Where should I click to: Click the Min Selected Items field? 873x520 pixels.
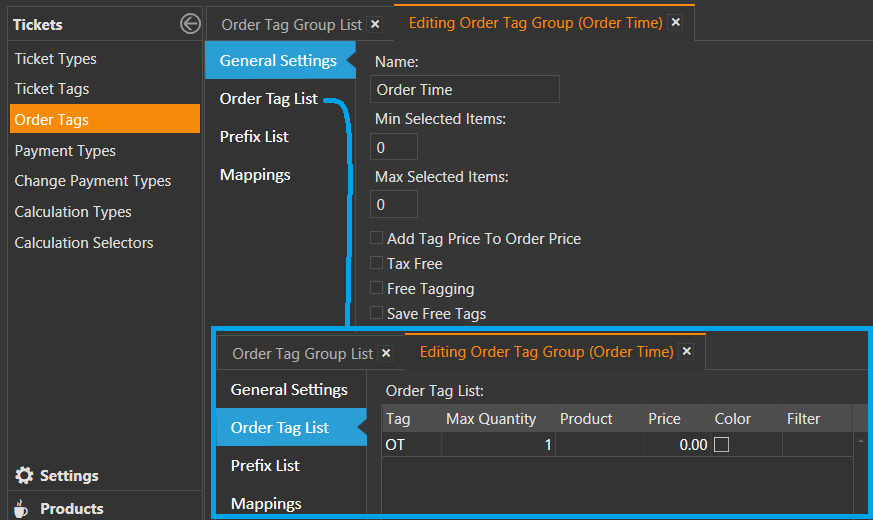click(393, 148)
